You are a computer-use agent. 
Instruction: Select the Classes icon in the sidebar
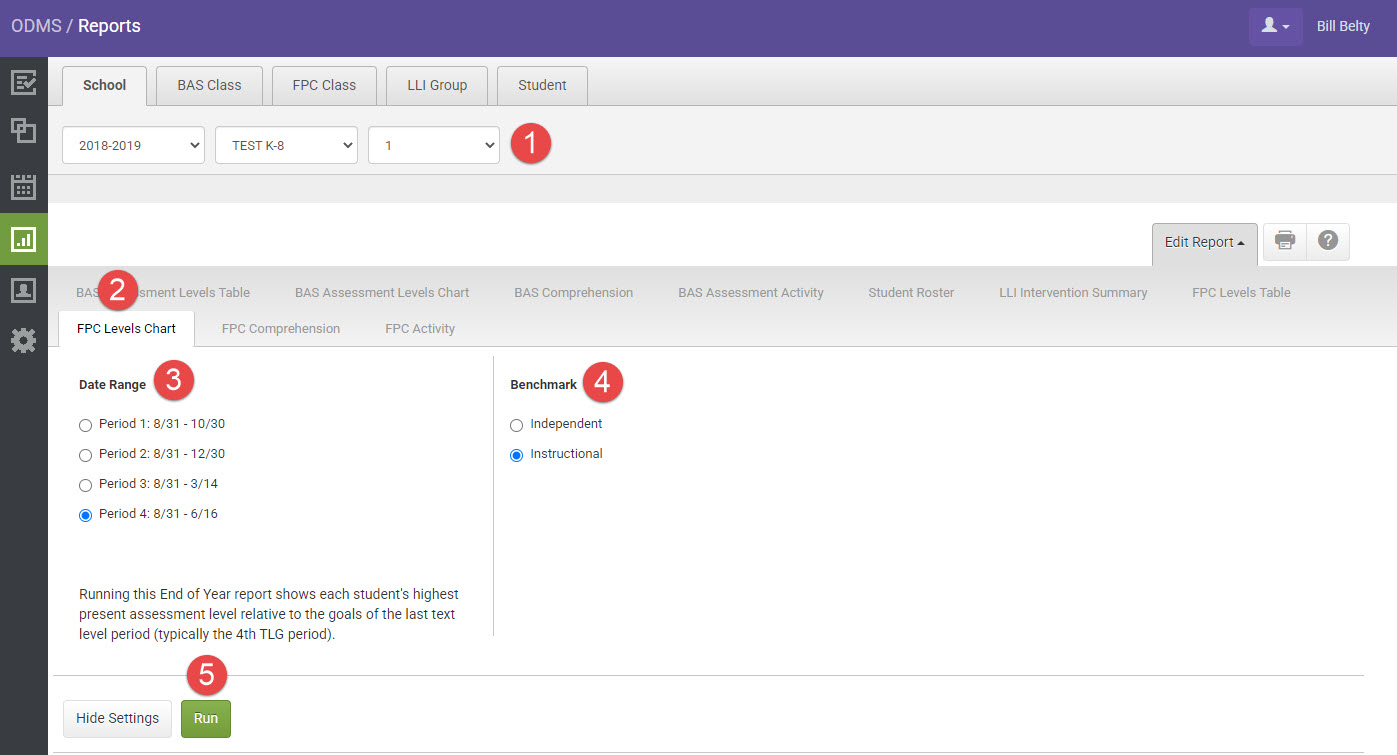tap(24, 131)
